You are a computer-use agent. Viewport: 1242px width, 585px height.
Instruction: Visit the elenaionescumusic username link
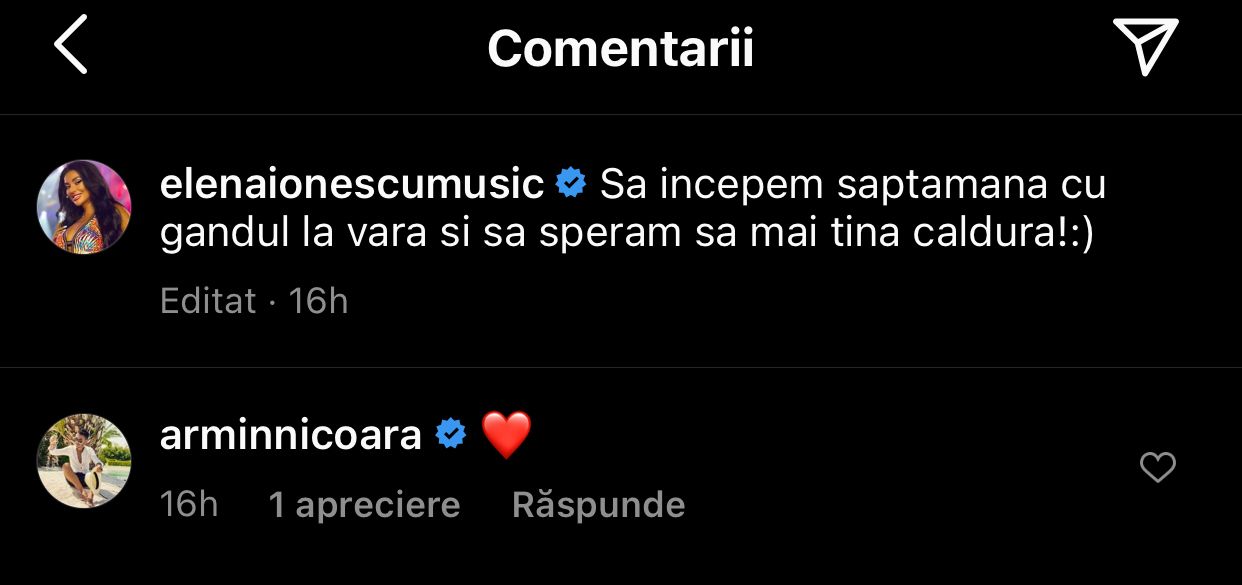tap(351, 185)
